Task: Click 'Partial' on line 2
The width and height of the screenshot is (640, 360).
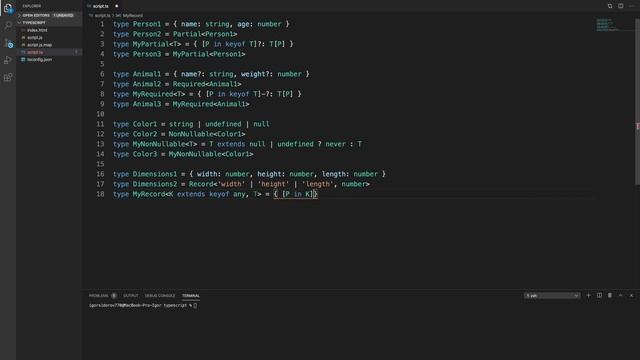Action: click(x=187, y=34)
